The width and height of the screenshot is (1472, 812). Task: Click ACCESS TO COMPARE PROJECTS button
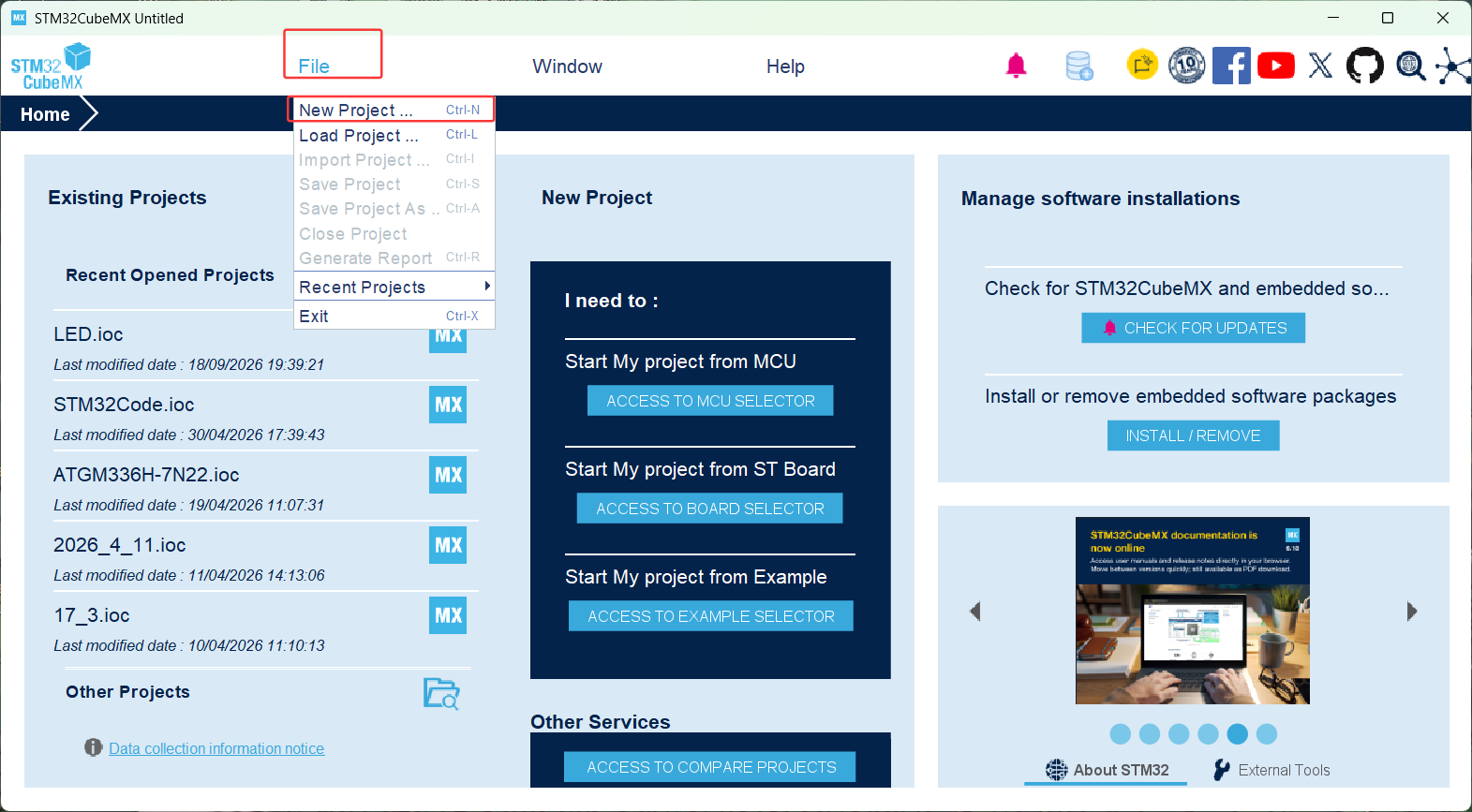pyautogui.click(x=710, y=767)
